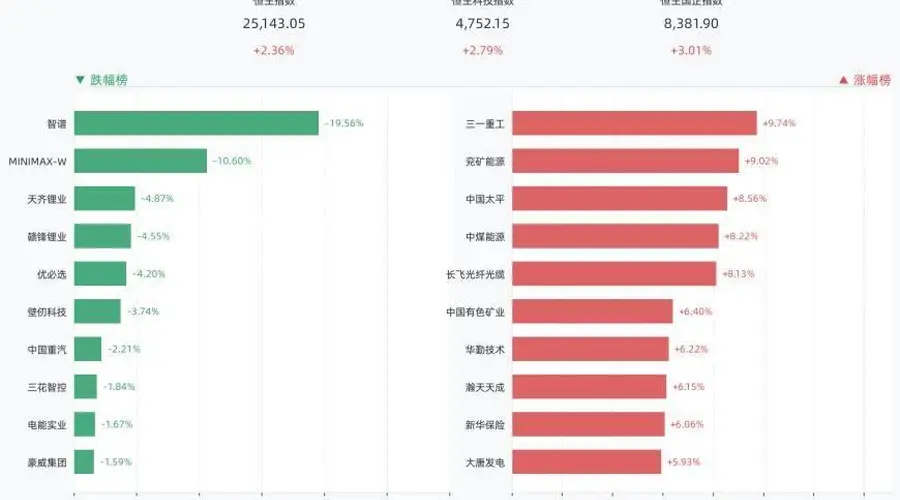Click the +8.56% value label
This screenshot has width=900, height=500.
click(x=750, y=198)
